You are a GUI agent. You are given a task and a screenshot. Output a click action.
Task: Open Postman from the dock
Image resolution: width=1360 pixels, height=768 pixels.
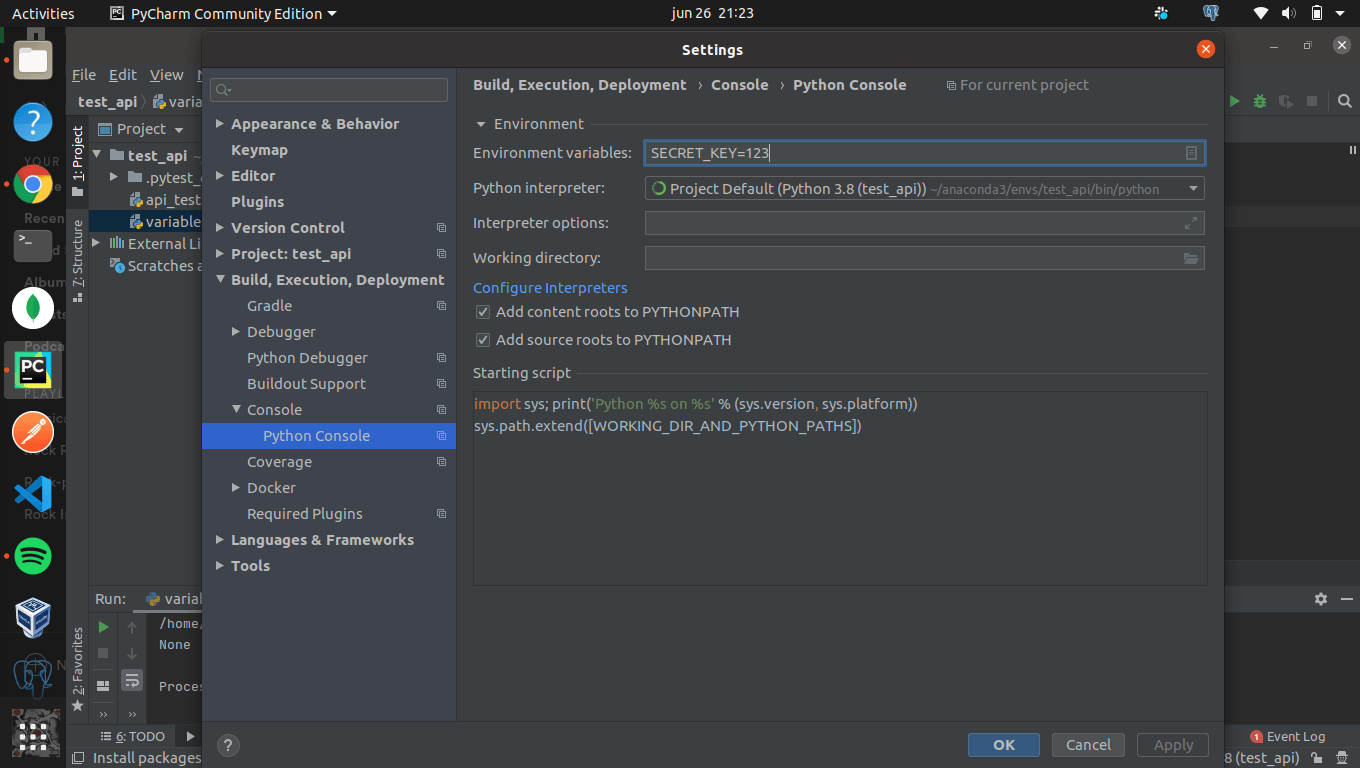33,432
